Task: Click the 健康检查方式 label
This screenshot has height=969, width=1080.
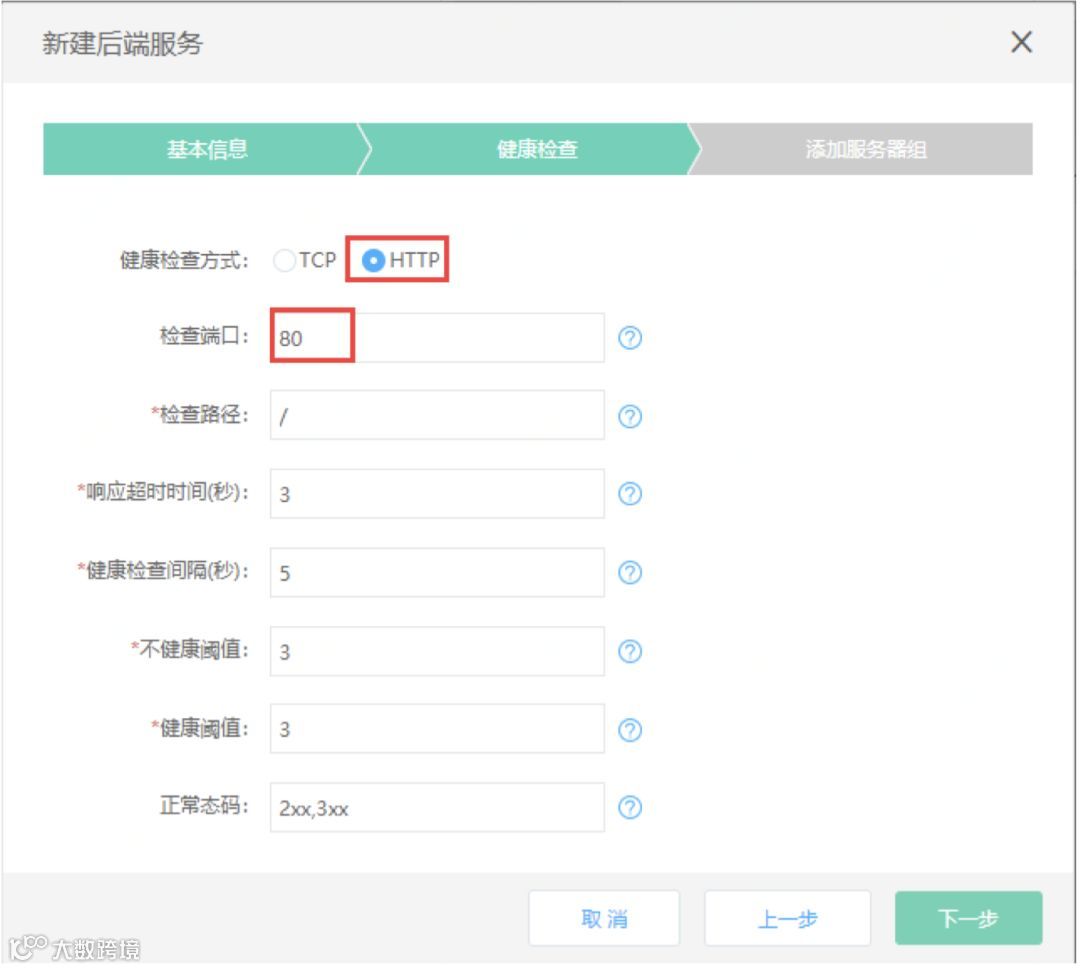Action: 184,260
